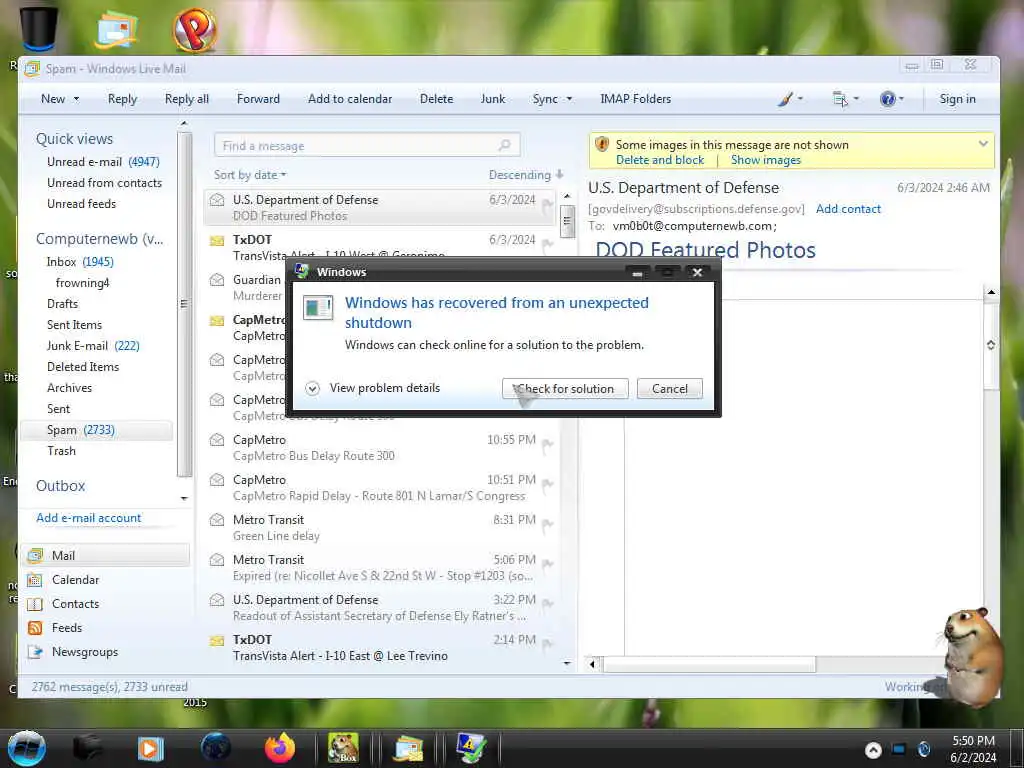
Task: Flag the CapMetro 10:55 PM message
Action: [547, 445]
